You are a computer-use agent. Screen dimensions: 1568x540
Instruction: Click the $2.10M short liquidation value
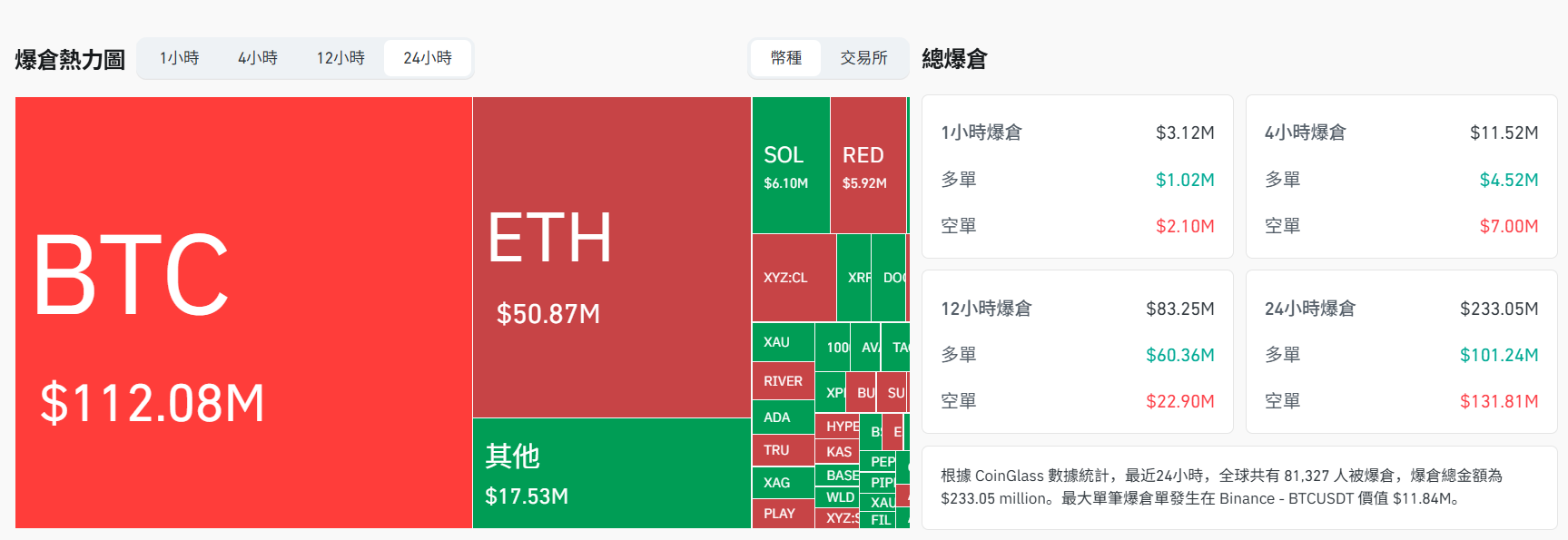(1185, 226)
